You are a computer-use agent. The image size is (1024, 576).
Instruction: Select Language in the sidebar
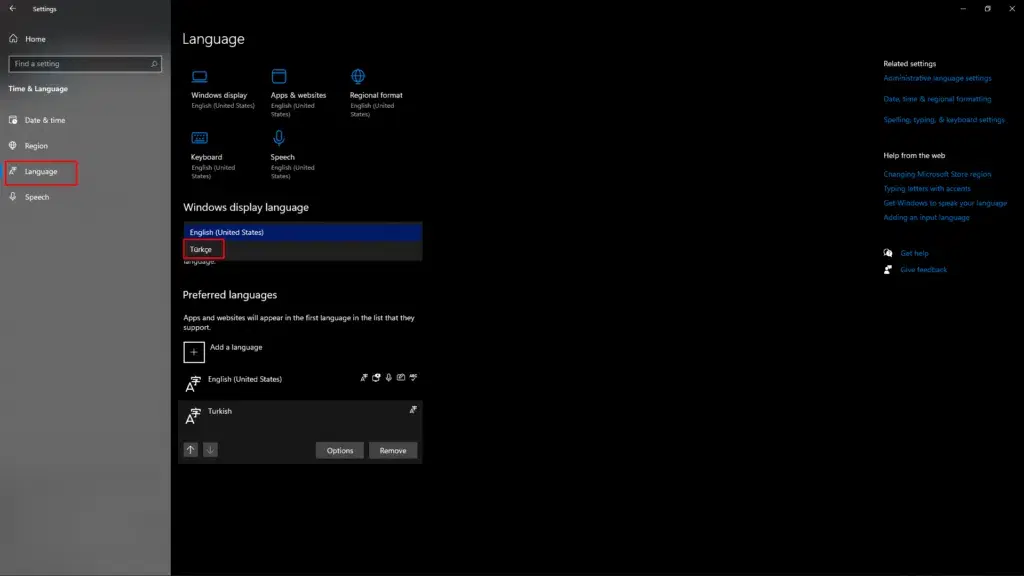(x=41, y=172)
